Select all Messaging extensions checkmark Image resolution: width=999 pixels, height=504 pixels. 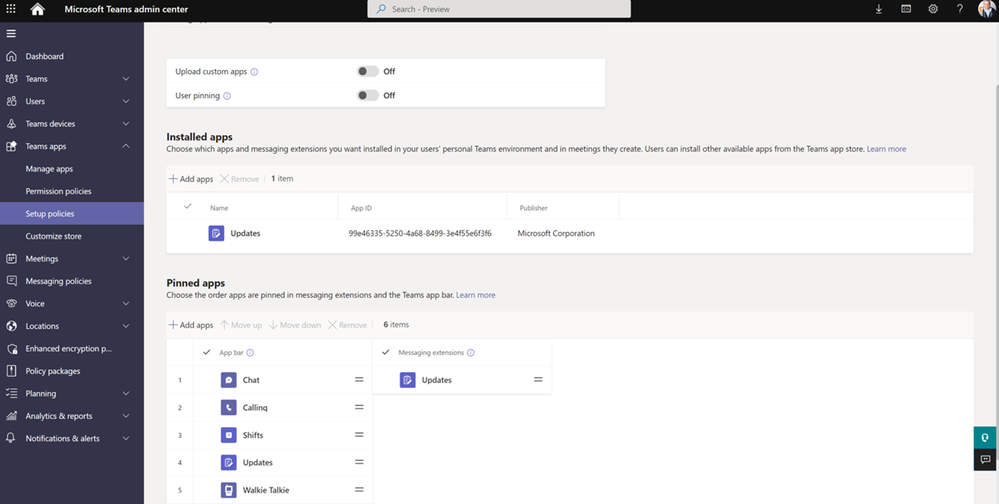point(385,352)
